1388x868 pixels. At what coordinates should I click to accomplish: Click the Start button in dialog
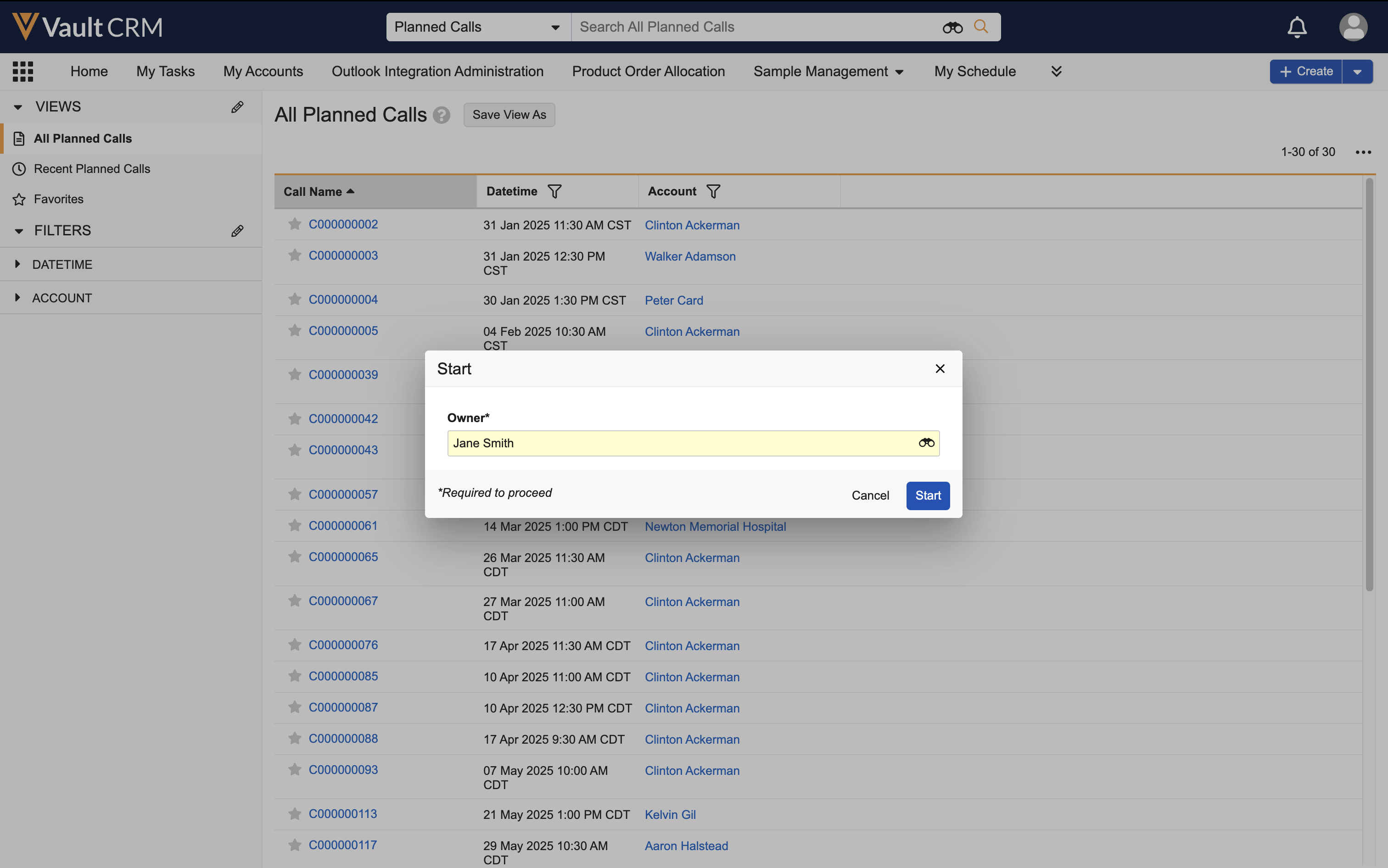point(928,495)
